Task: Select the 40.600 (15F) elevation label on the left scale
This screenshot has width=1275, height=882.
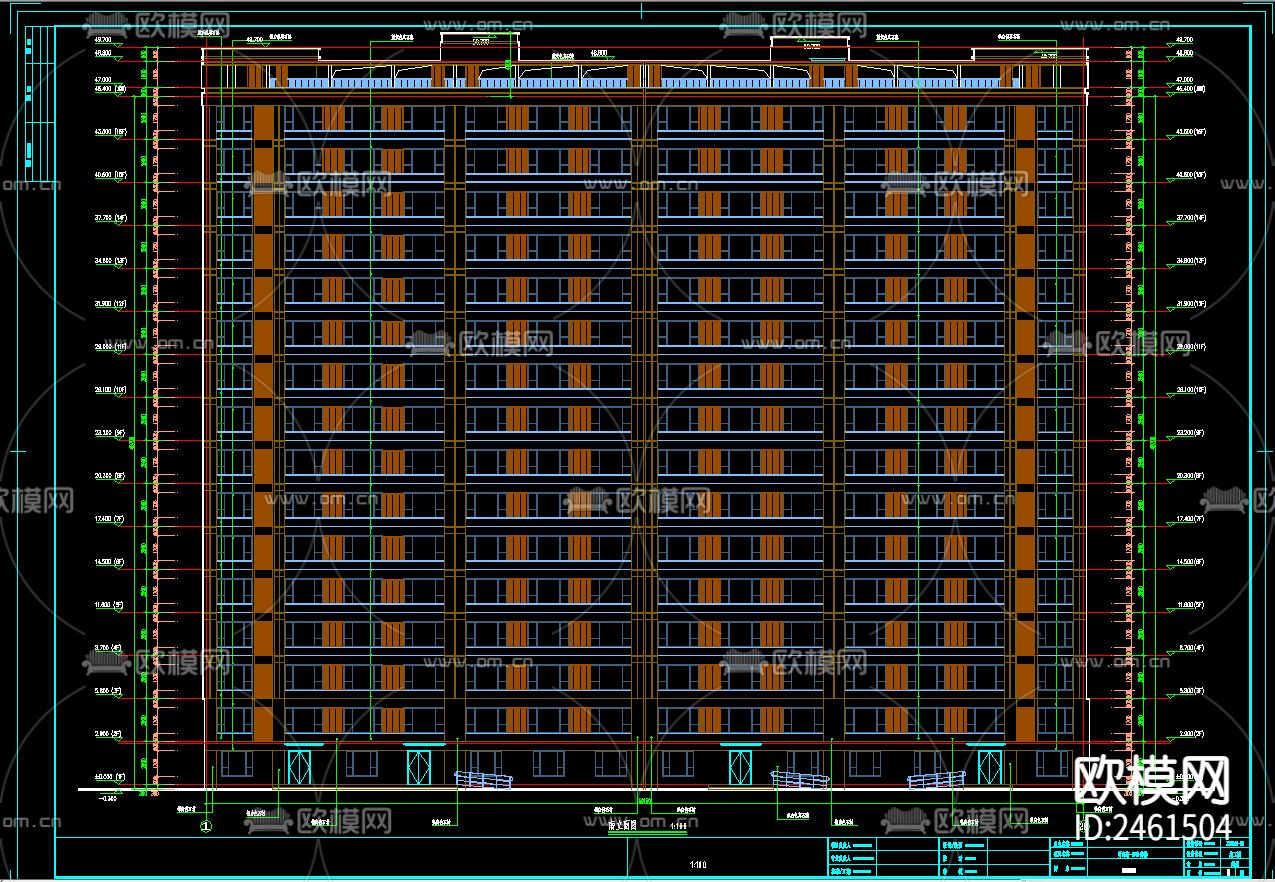Action: (x=111, y=175)
